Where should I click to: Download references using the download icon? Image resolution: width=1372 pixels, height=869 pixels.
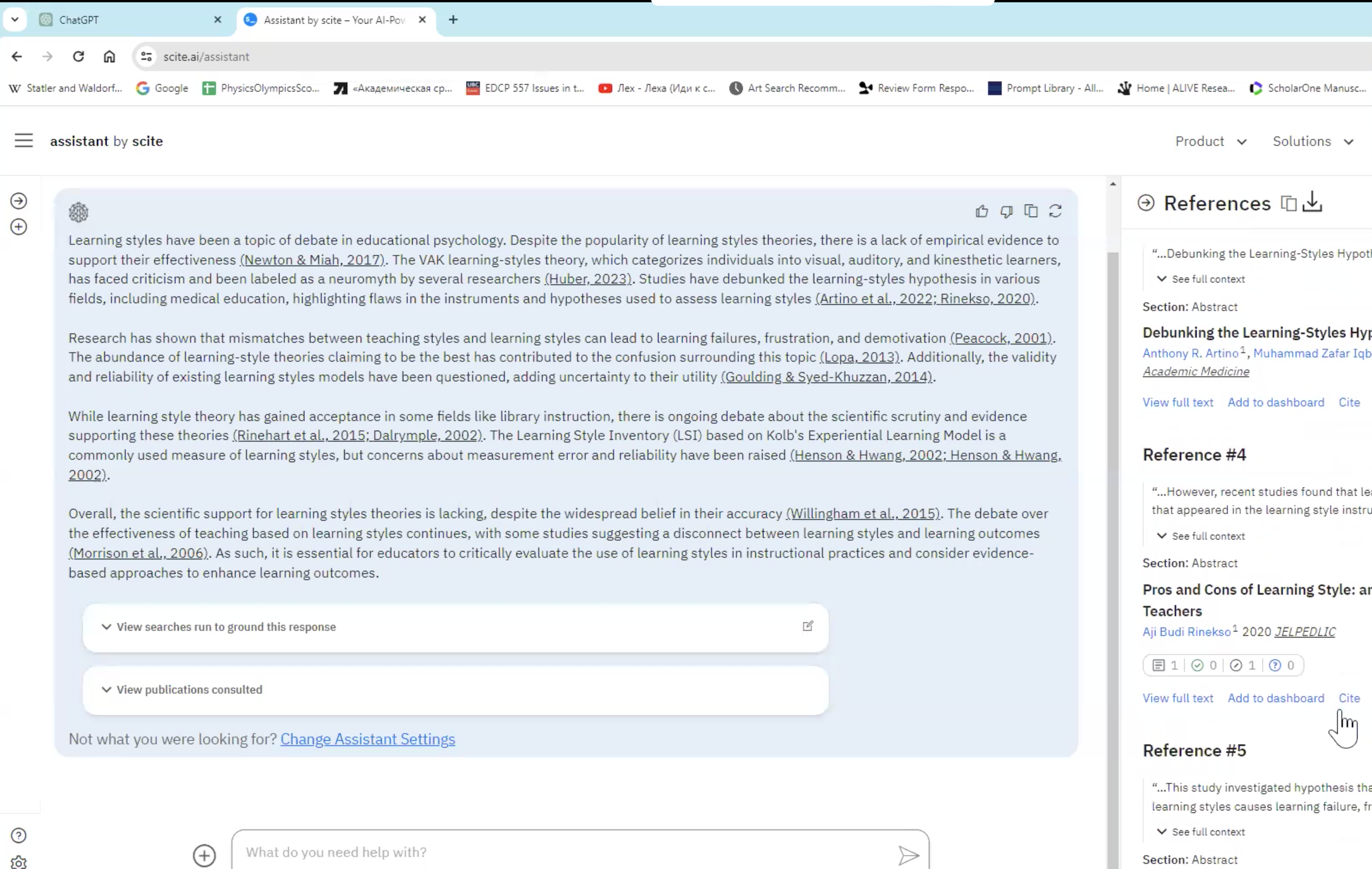tap(1312, 202)
